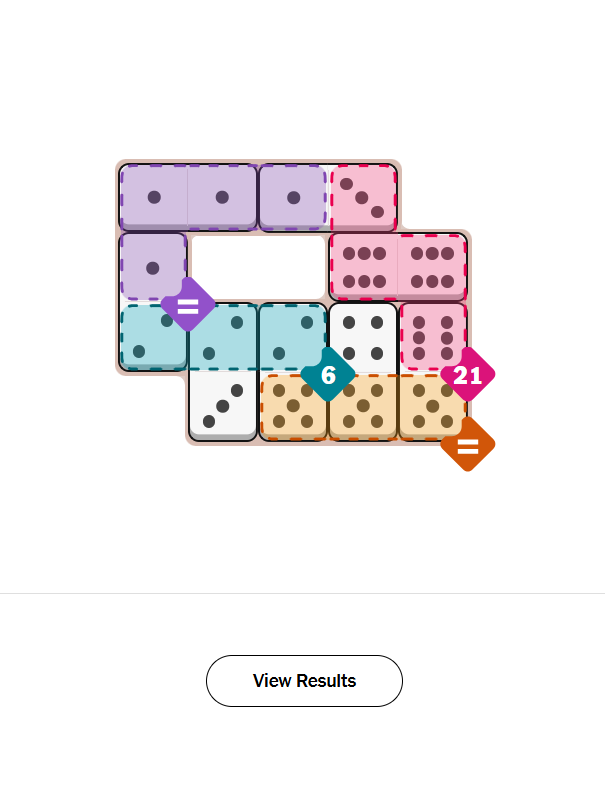Screen dimensions: 605x794
Task: Select the leftmost teal two-pip die
Action: pos(153,337)
